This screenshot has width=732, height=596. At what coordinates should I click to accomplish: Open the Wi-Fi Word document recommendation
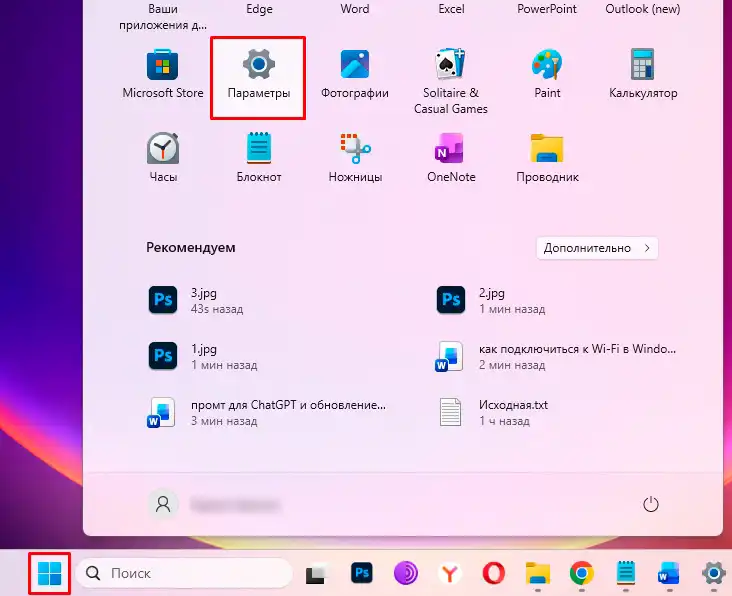pyautogui.click(x=556, y=356)
